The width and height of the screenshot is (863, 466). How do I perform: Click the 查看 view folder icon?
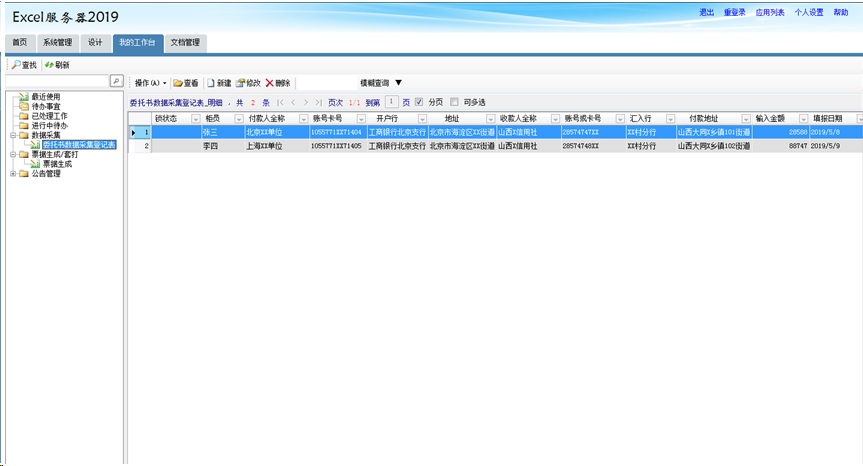[x=178, y=83]
